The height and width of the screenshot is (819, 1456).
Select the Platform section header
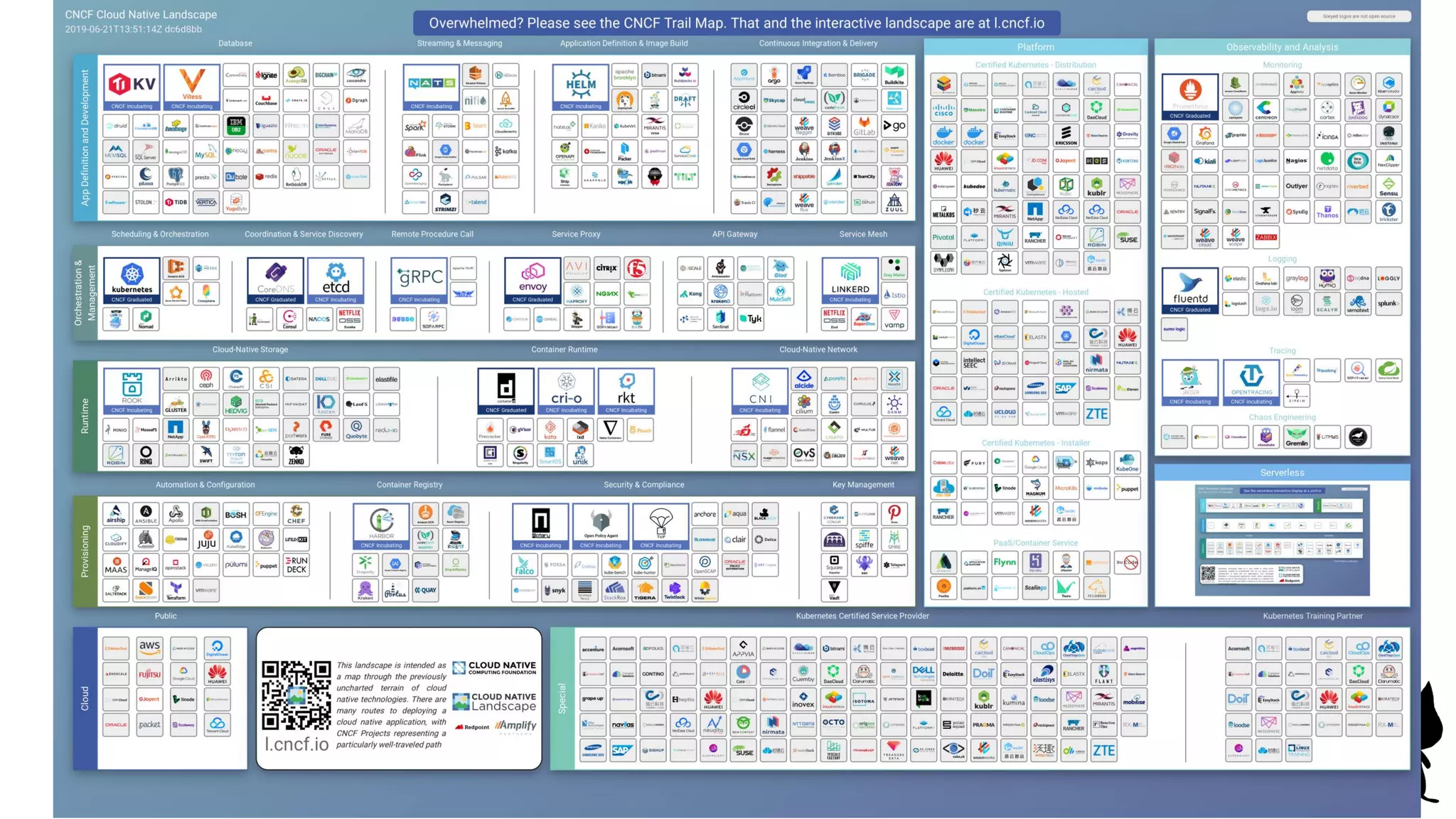click(x=1035, y=47)
